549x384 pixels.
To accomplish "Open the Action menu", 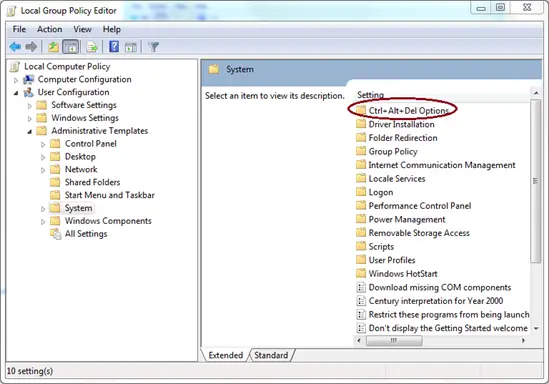I will click(x=50, y=29).
